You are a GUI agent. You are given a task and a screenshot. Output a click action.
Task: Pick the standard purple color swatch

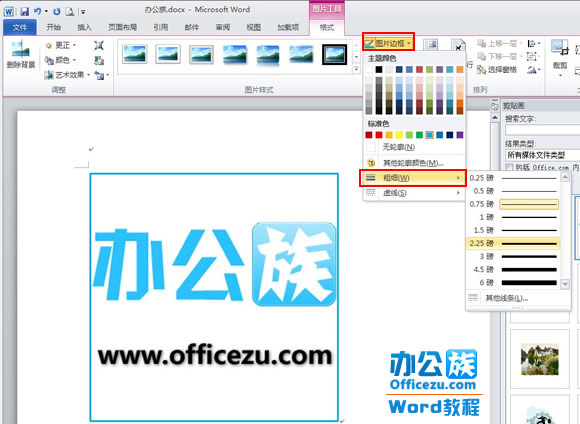460,135
